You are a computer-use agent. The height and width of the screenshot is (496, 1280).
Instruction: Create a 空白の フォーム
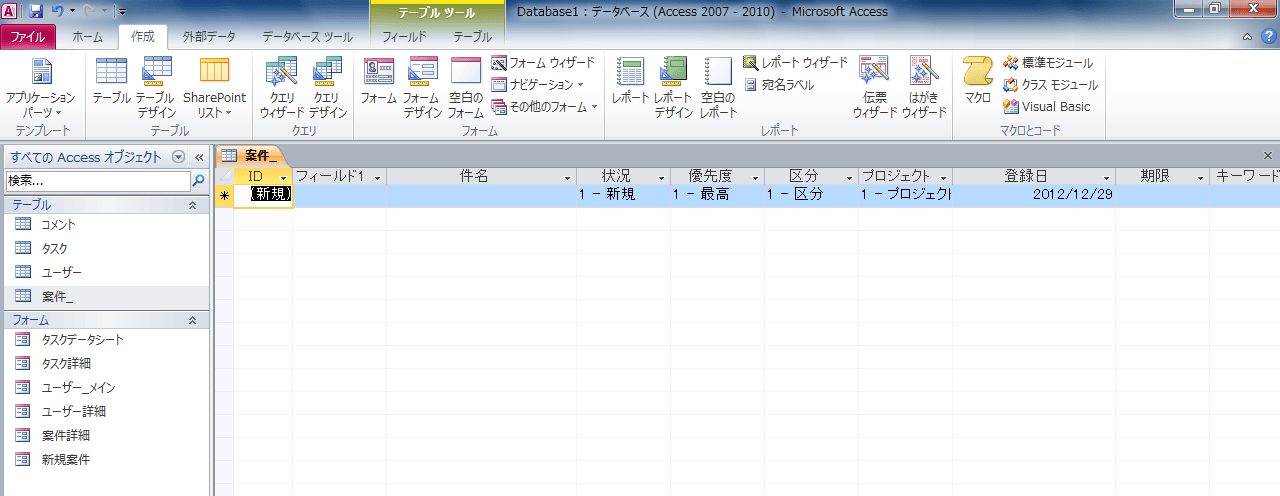click(x=466, y=88)
